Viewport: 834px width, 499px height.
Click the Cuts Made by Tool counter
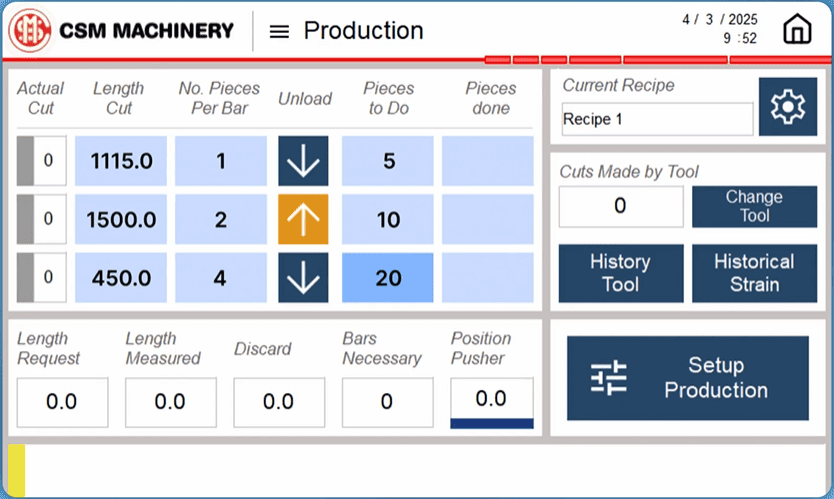pyautogui.click(x=620, y=206)
